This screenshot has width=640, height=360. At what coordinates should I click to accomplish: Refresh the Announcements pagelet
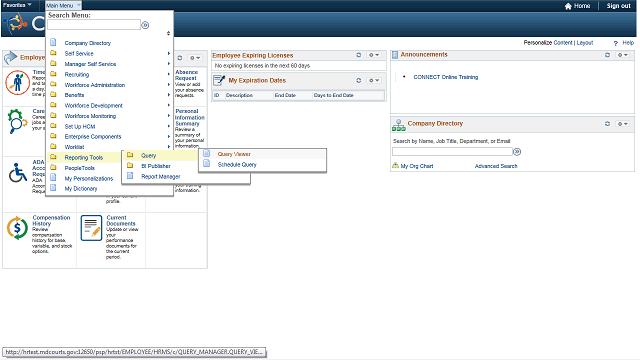pos(607,55)
